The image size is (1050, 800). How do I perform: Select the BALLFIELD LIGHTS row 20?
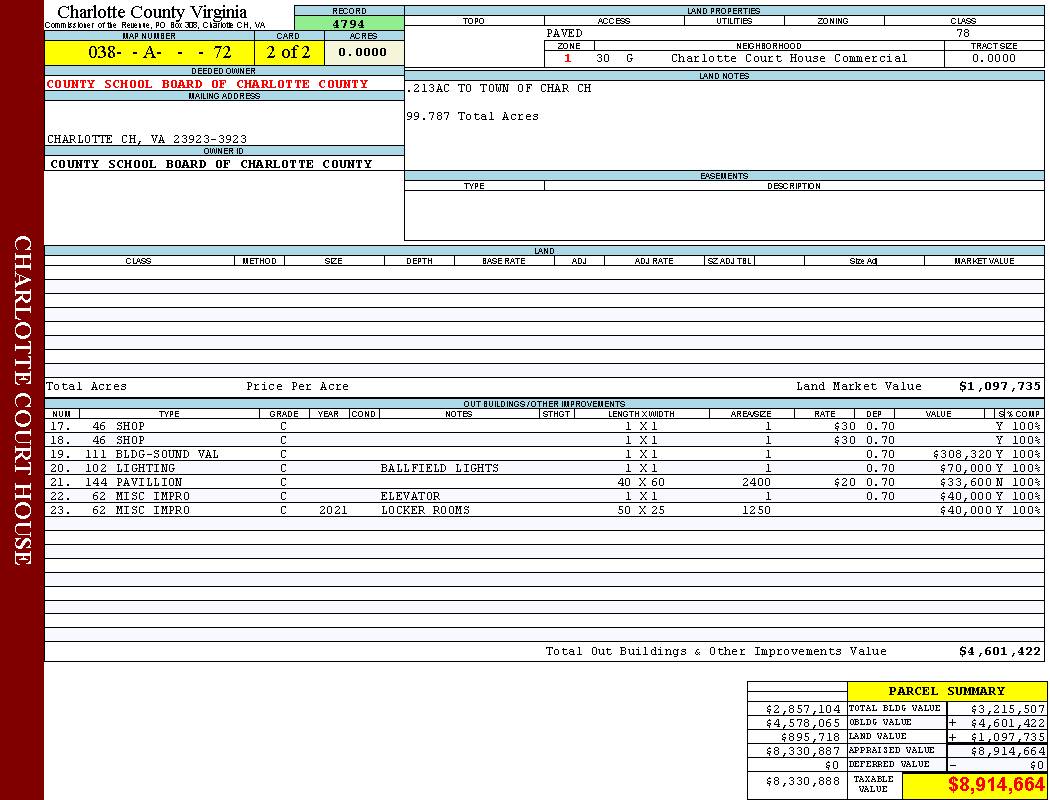[439, 468]
